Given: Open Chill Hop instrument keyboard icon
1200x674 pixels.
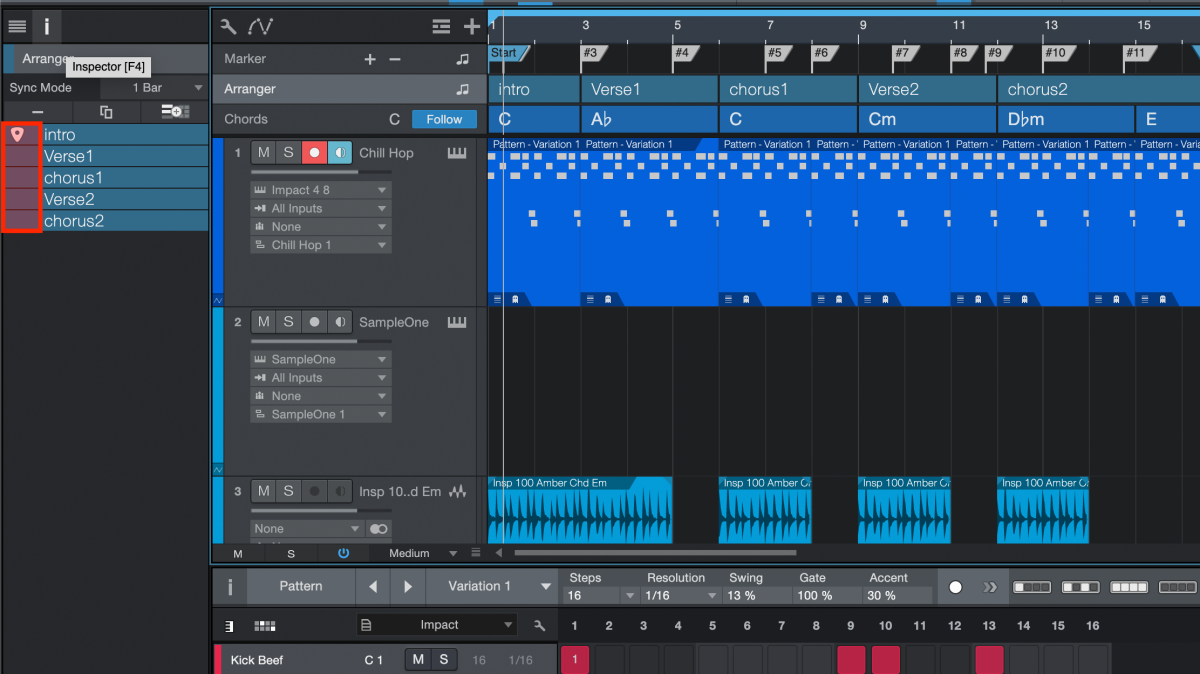Looking at the screenshot, I should 457,153.
